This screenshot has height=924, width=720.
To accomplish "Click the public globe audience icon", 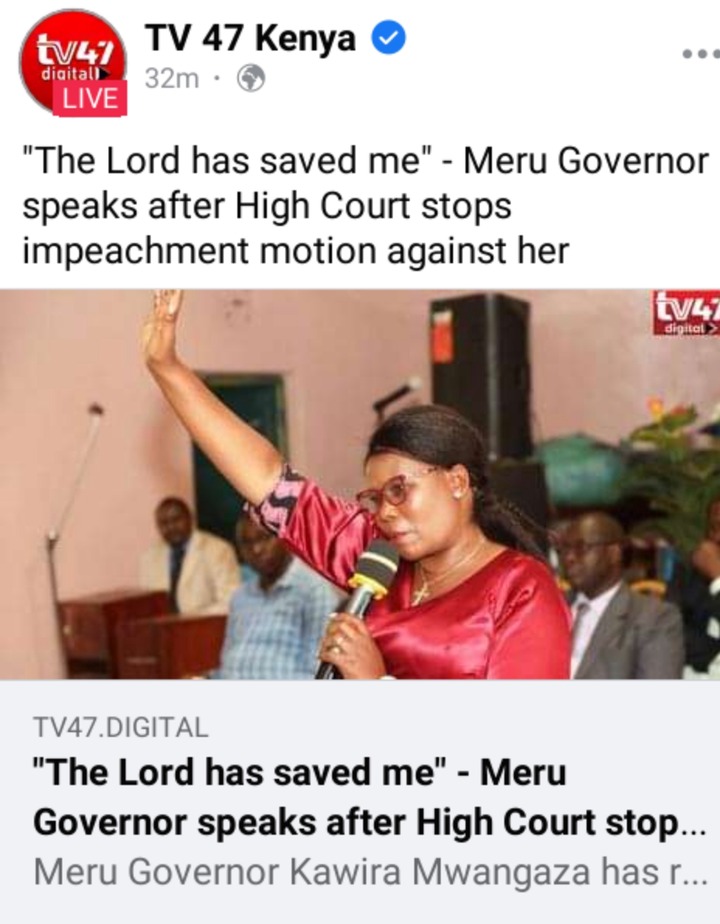I will (250, 78).
